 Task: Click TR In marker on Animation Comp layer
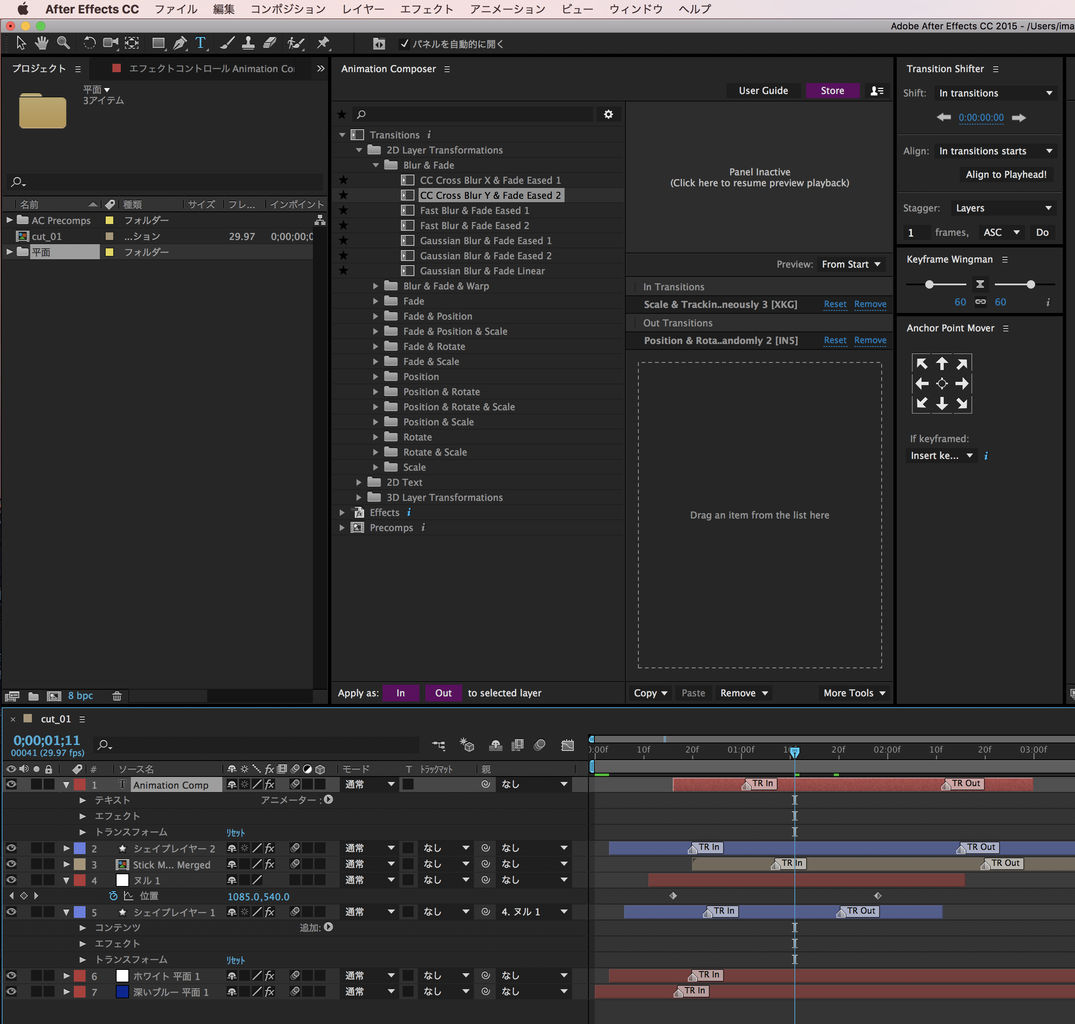(x=760, y=783)
